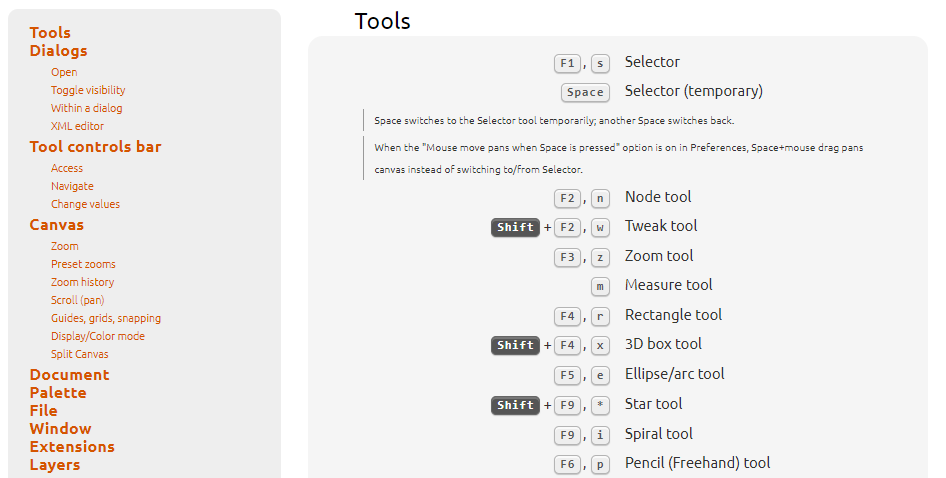Jump to the Extensions section
The height and width of the screenshot is (478, 946).
click(x=72, y=447)
